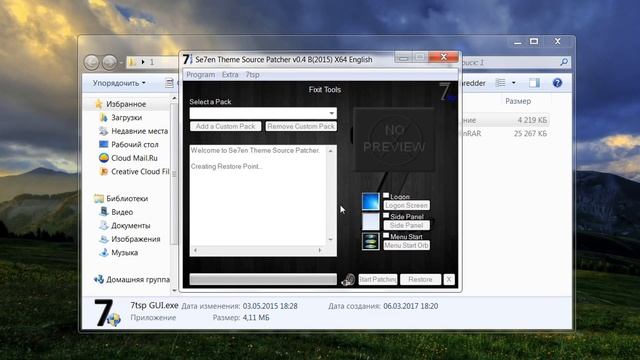Image resolution: width=640 pixels, height=360 pixels.
Task: Open the Program menu
Action: pos(200,75)
